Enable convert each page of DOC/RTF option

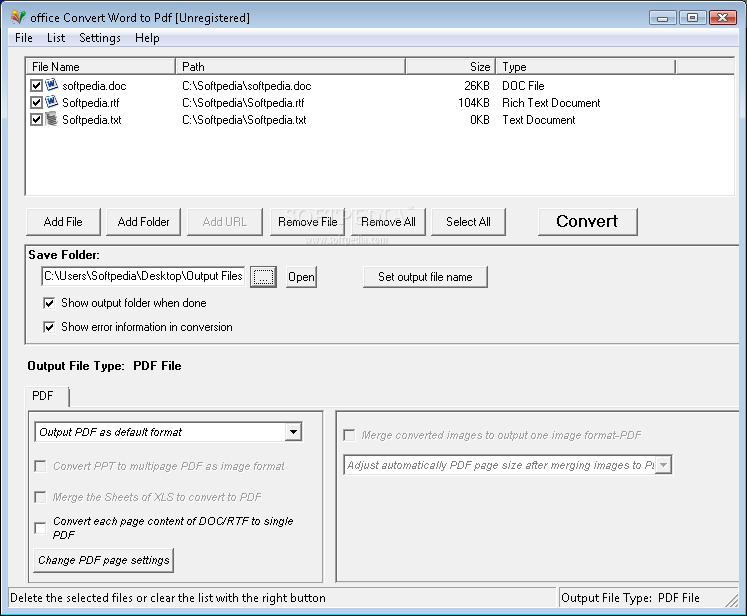40,528
